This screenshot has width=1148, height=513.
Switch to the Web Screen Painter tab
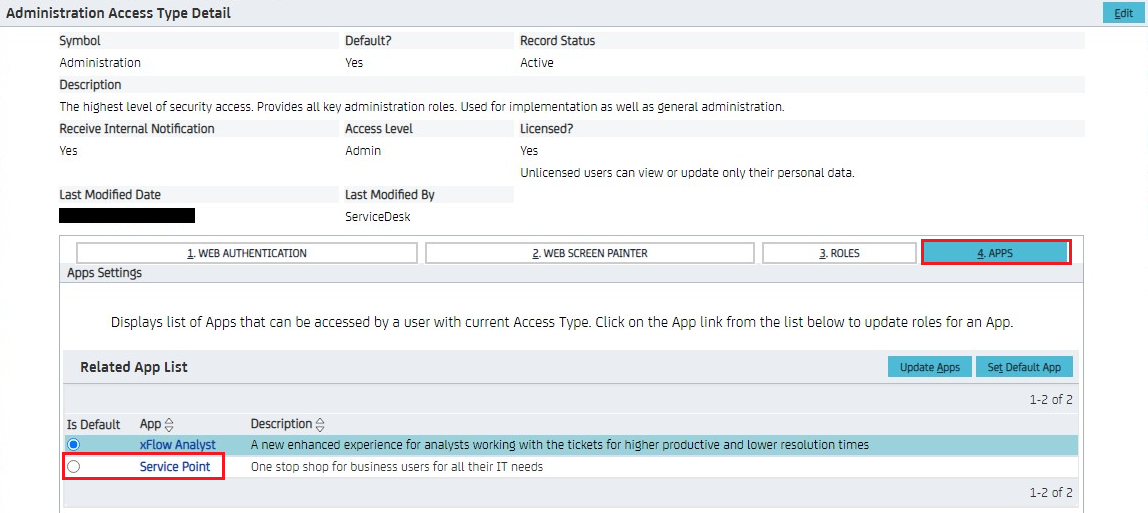(589, 253)
